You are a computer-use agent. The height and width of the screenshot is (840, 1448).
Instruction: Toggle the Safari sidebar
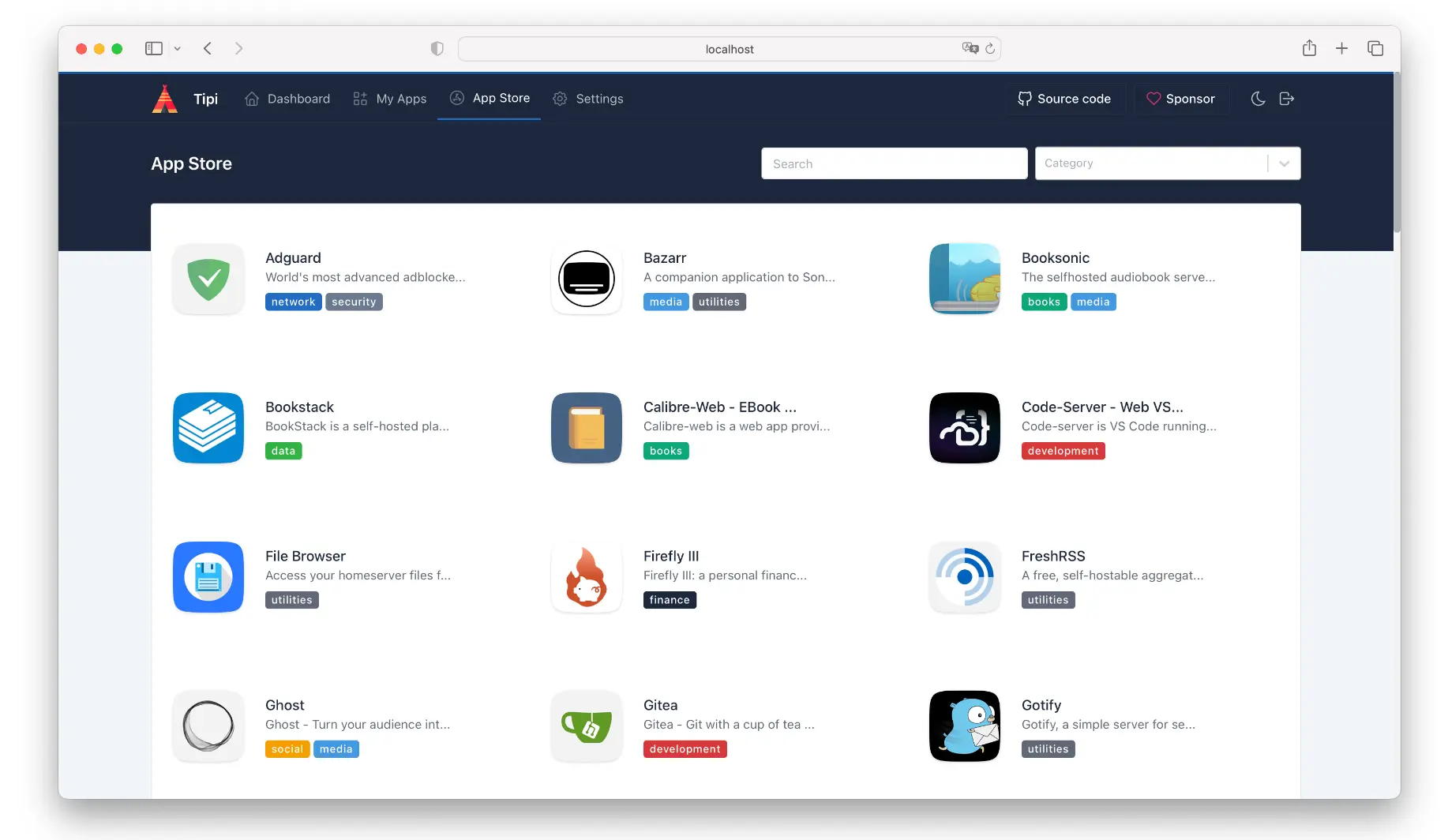click(x=154, y=49)
